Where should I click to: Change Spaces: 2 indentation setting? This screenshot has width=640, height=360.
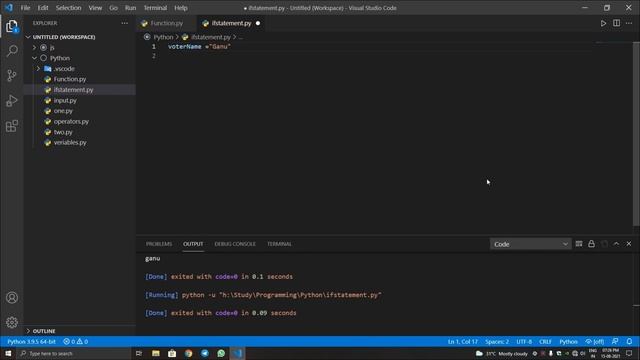497,341
